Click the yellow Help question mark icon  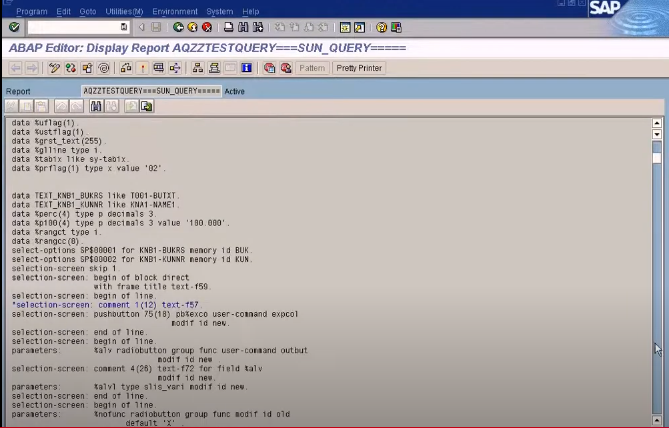click(x=381, y=27)
